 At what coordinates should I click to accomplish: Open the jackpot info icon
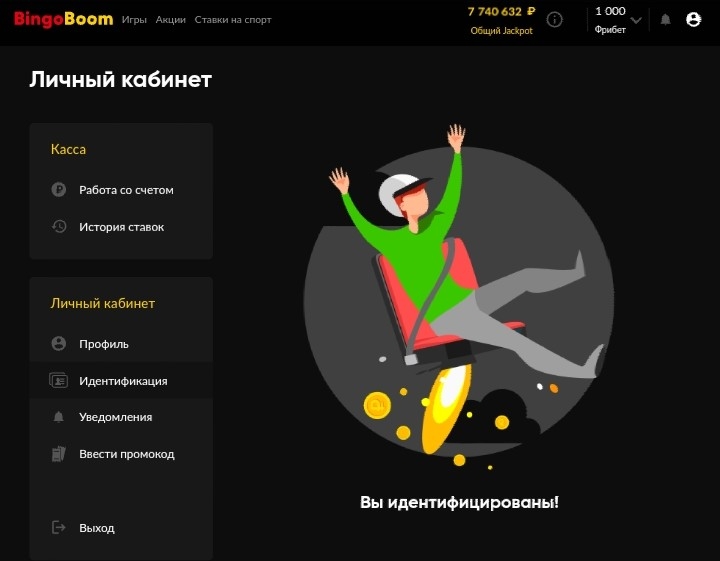[x=554, y=20]
